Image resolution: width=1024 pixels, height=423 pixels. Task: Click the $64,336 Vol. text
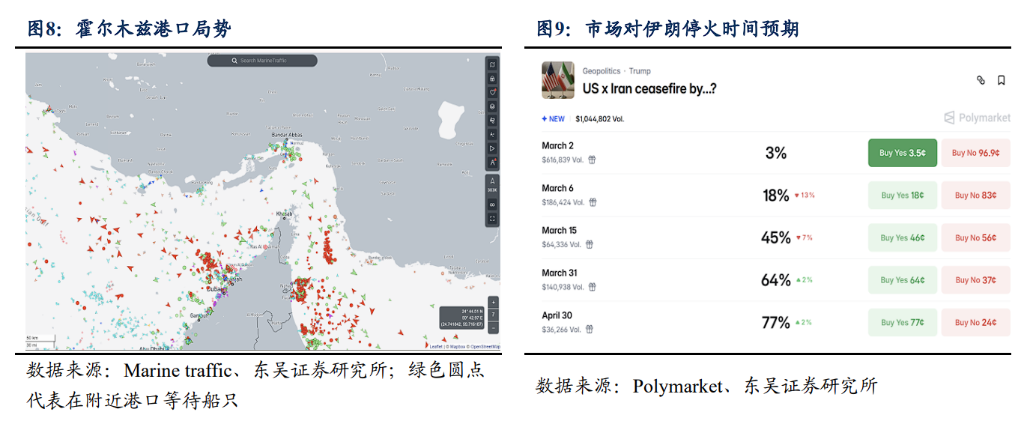[x=562, y=244]
